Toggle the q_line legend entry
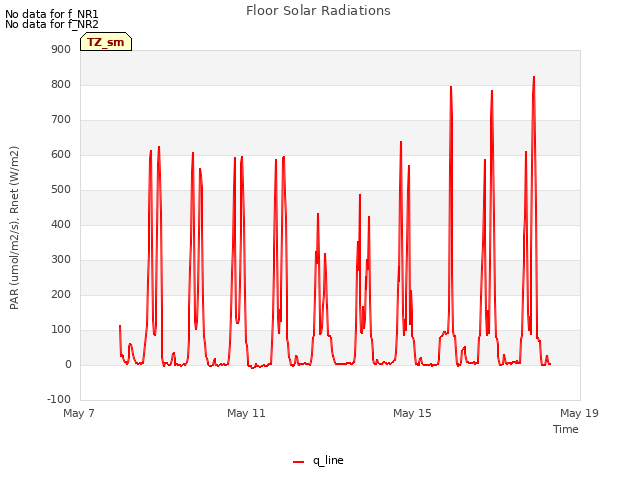The image size is (640, 480). coord(318,461)
